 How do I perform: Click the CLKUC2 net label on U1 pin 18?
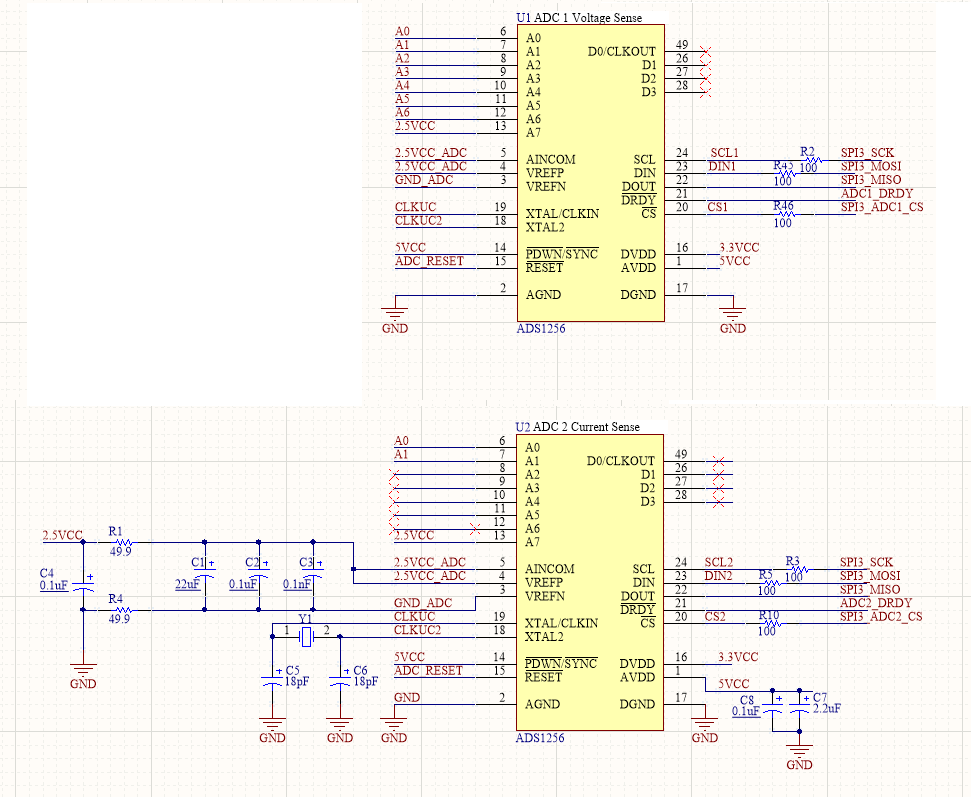418,220
